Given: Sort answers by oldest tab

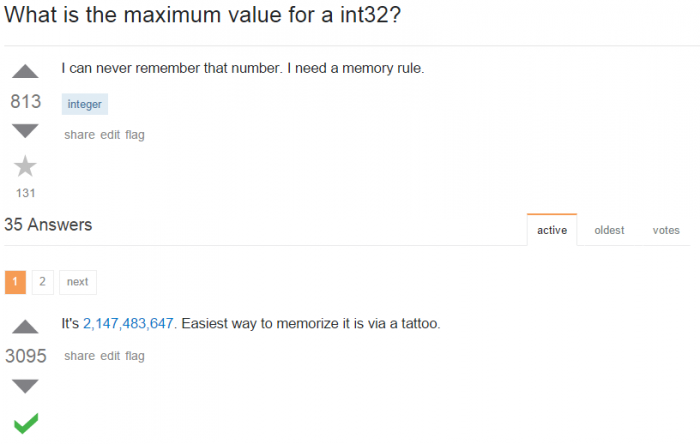Looking at the screenshot, I should click(609, 230).
